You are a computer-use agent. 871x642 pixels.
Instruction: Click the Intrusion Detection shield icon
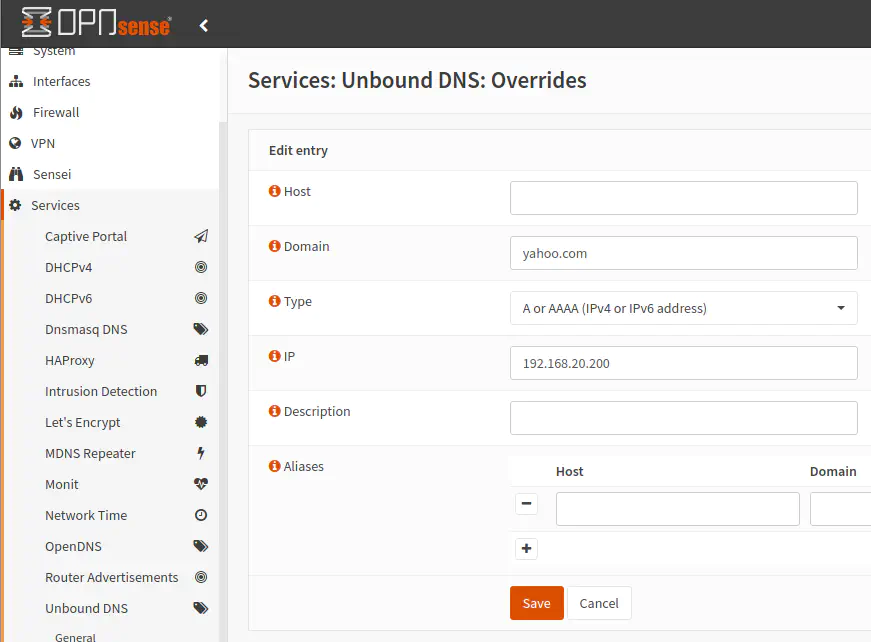click(x=201, y=392)
